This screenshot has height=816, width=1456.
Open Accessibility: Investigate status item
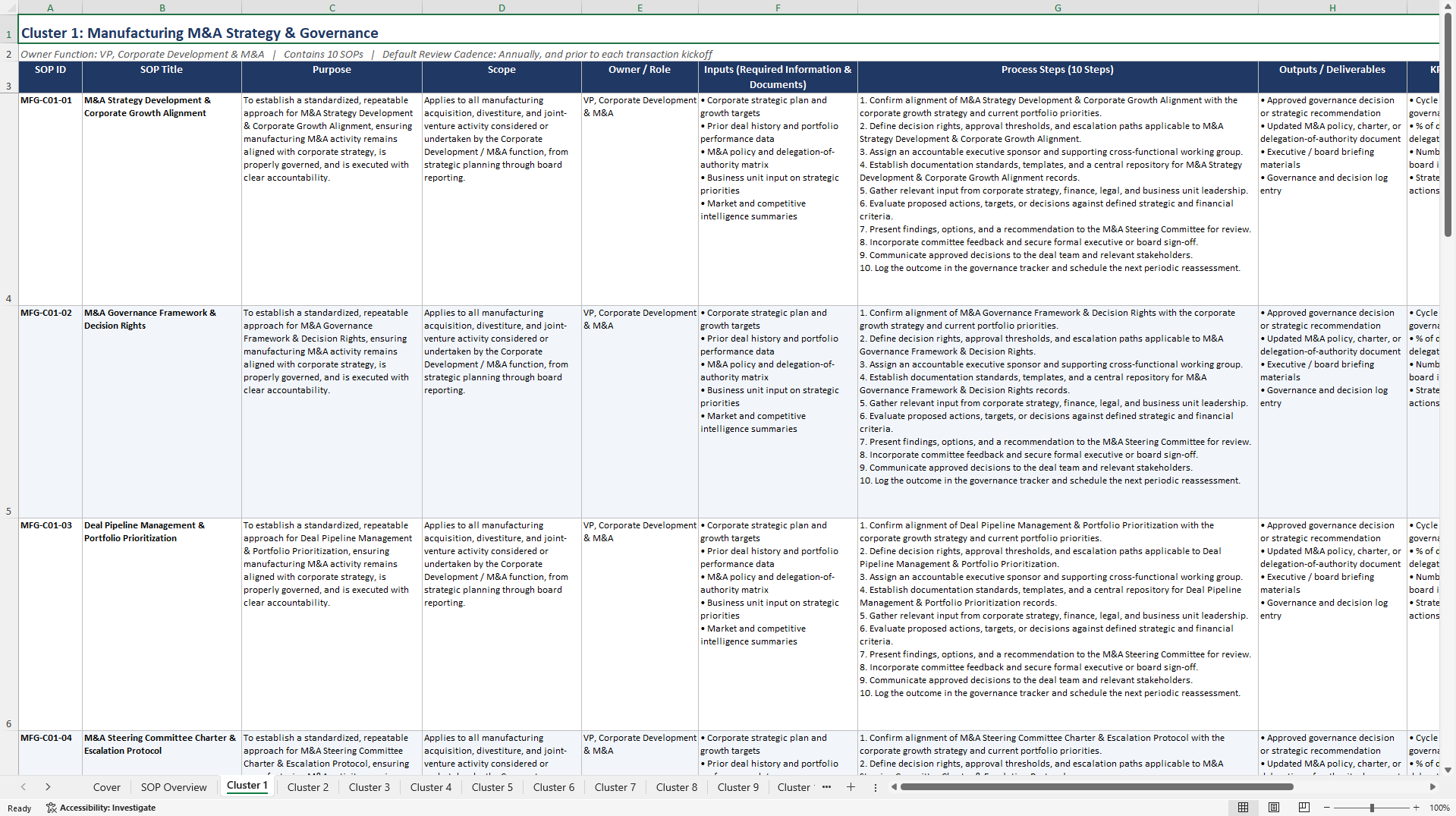coord(101,808)
